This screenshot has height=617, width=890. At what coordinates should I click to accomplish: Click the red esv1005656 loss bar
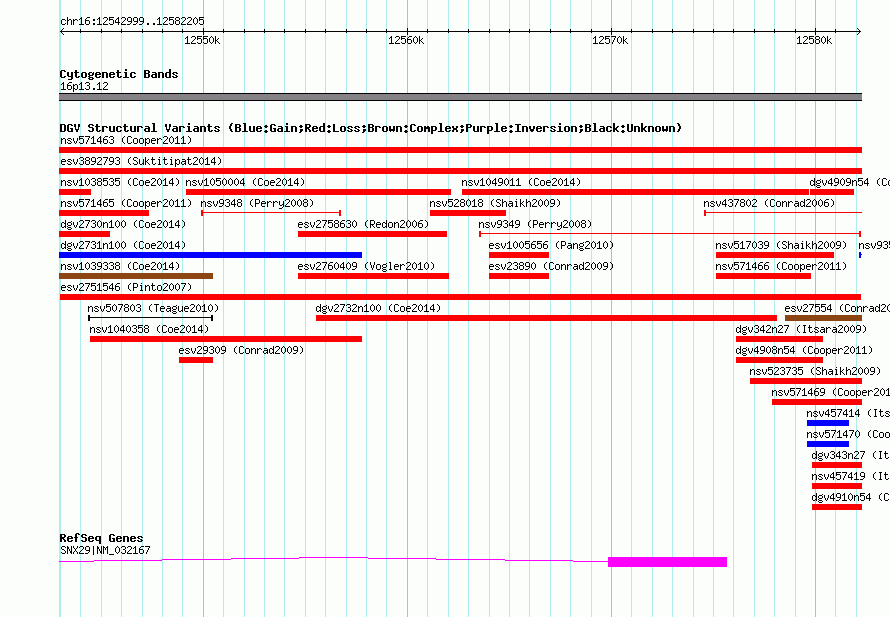click(x=519, y=255)
